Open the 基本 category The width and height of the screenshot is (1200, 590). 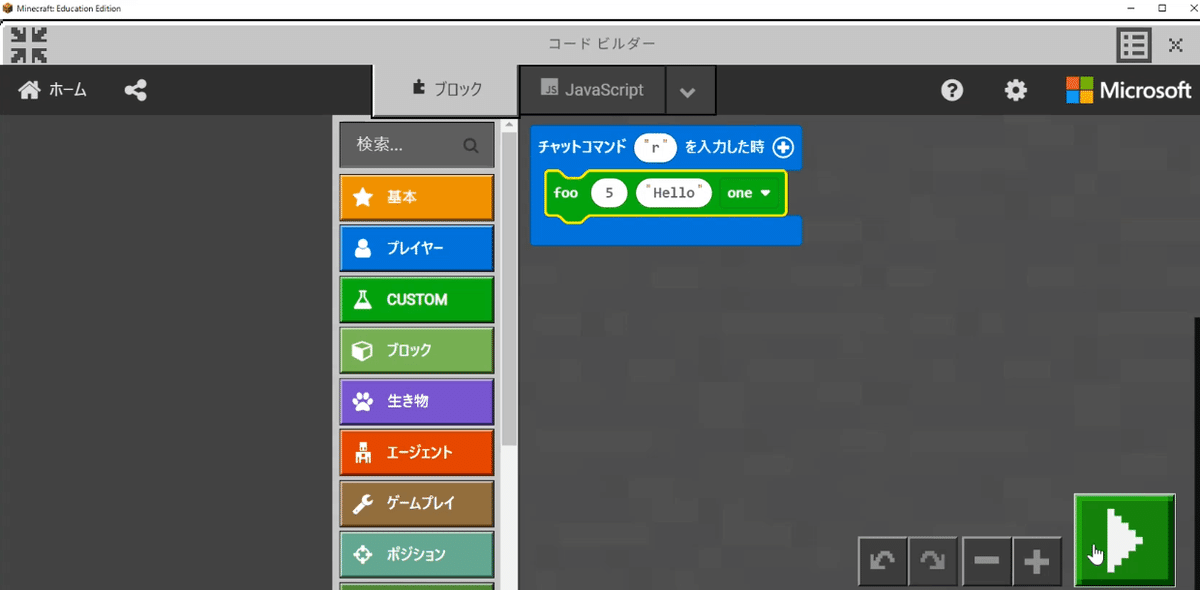(417, 197)
